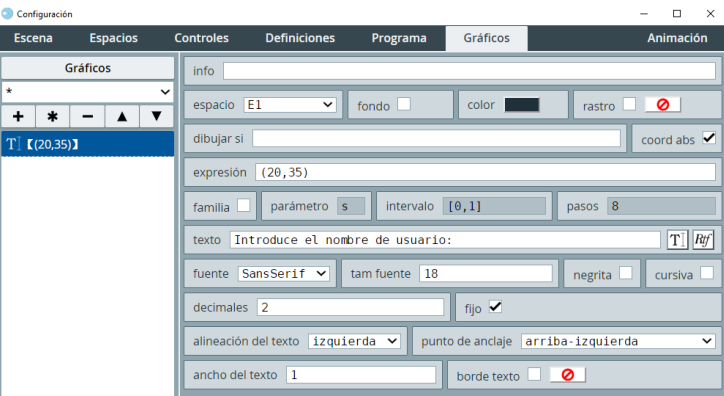Open the plain text editor icon
This screenshot has width=724, height=396.
(x=677, y=240)
